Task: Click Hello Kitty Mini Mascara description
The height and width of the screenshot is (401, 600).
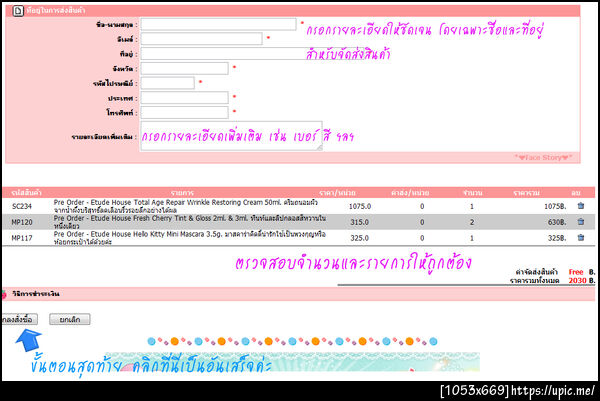Action: [189, 238]
